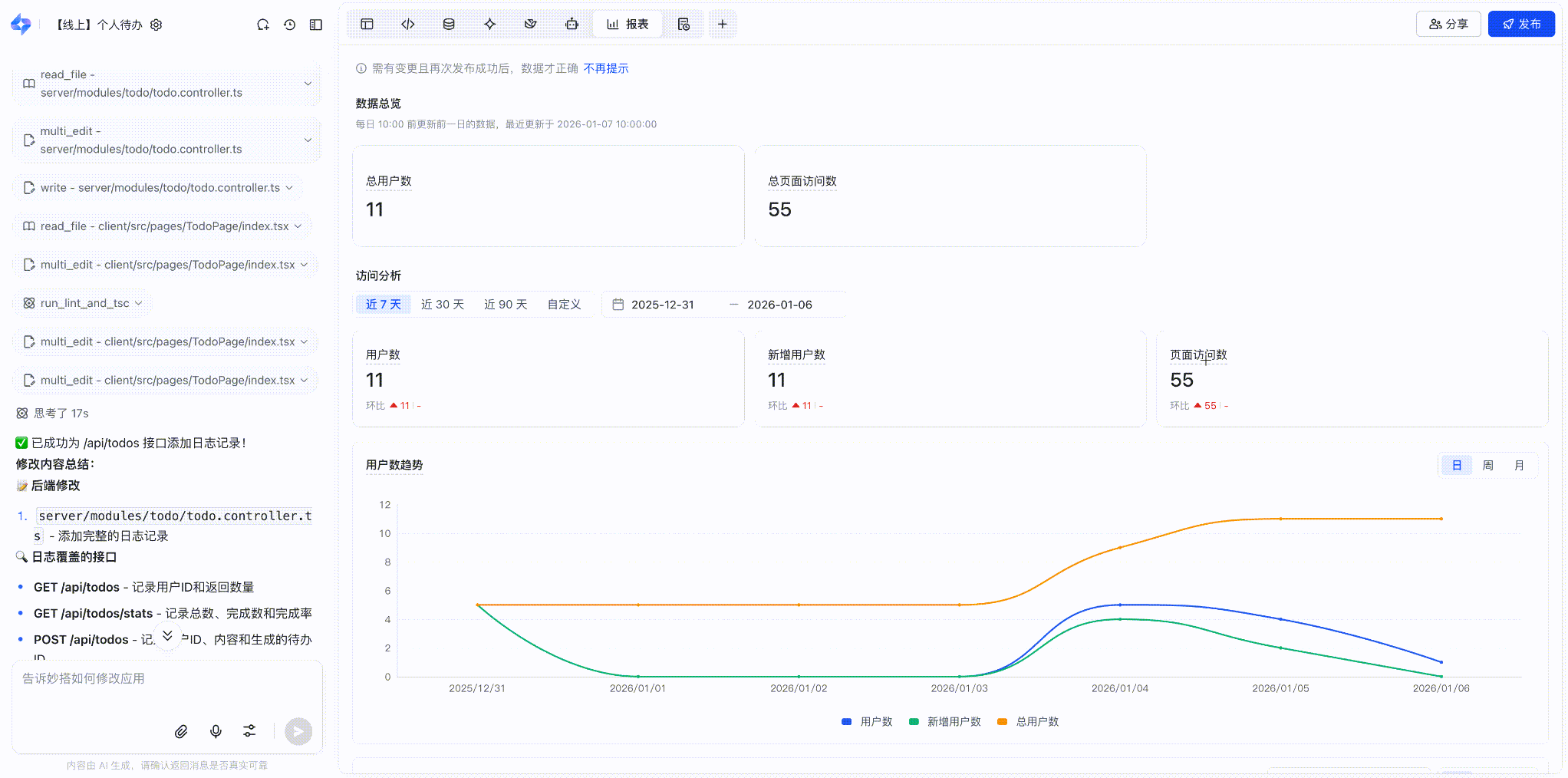Open app settings gear next to 个人待办
1568x778 pixels.
[x=156, y=25]
